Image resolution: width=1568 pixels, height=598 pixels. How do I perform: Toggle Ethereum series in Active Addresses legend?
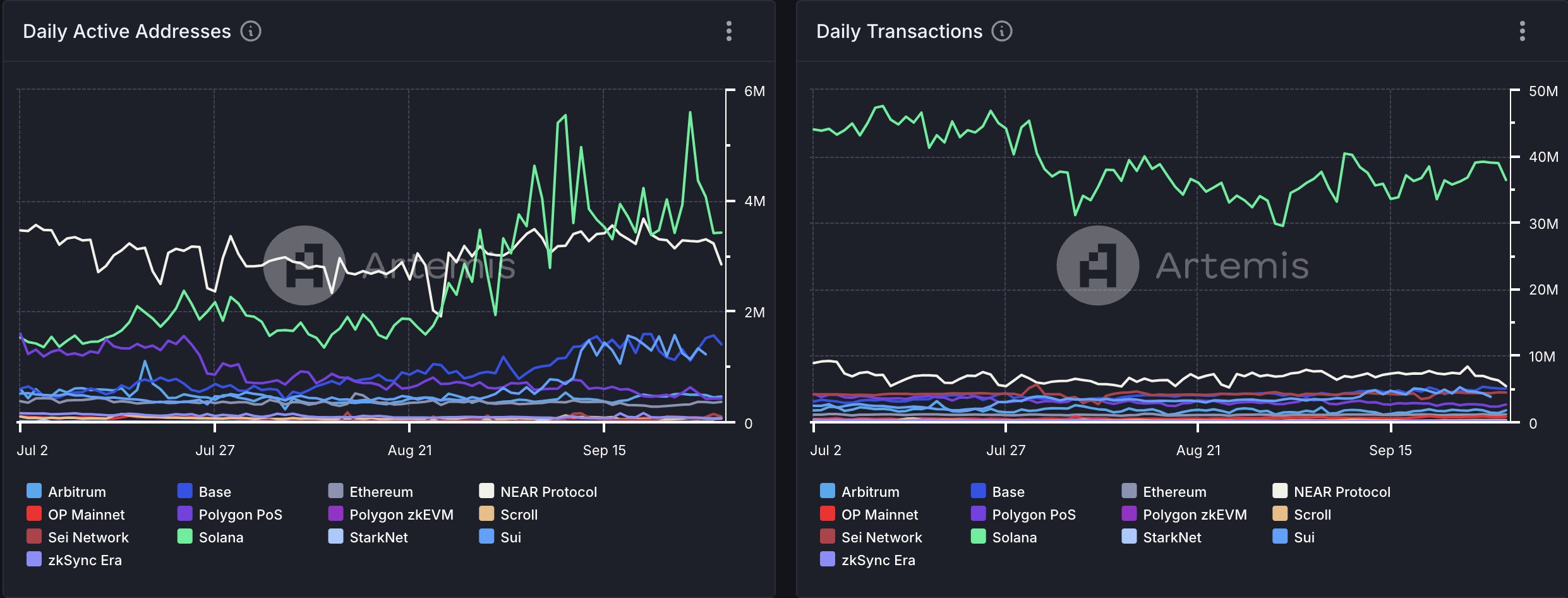coord(370,491)
